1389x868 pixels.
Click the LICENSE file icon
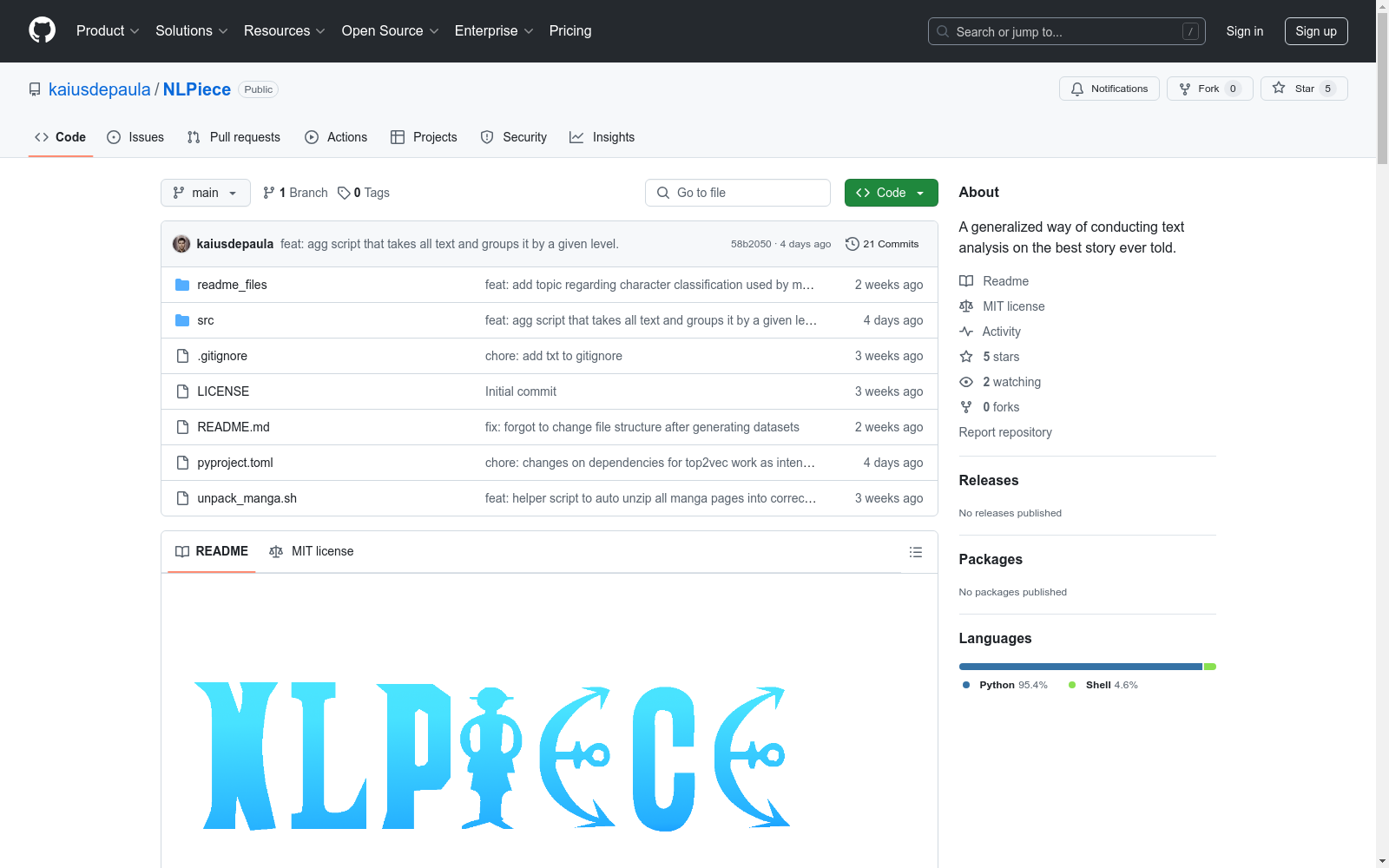point(182,391)
